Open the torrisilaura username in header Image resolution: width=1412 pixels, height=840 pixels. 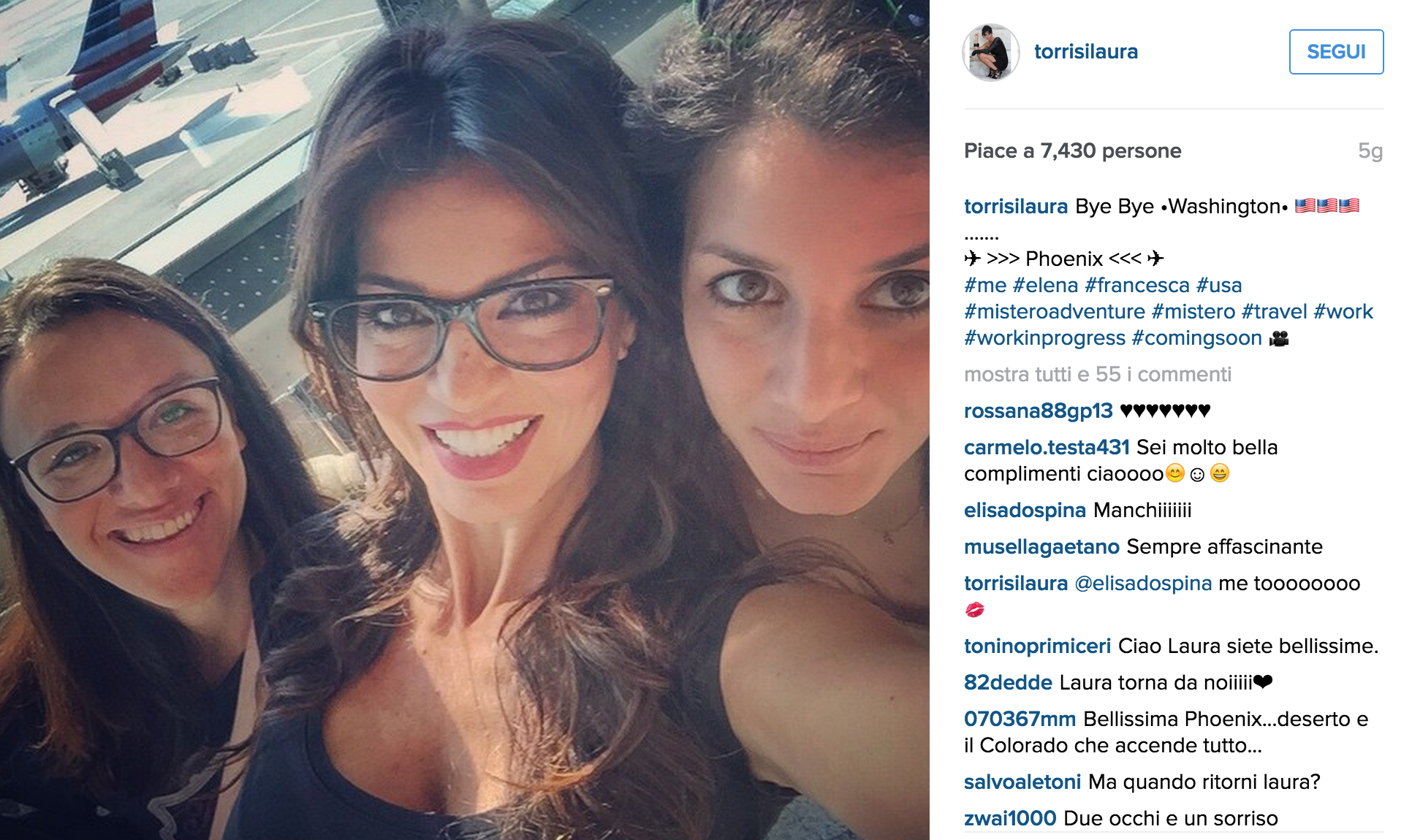1086,52
